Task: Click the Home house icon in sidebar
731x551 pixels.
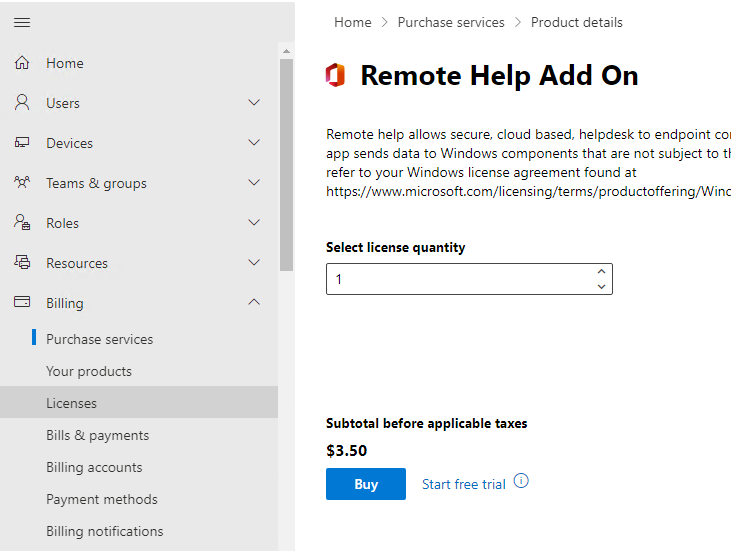Action: tap(22, 62)
